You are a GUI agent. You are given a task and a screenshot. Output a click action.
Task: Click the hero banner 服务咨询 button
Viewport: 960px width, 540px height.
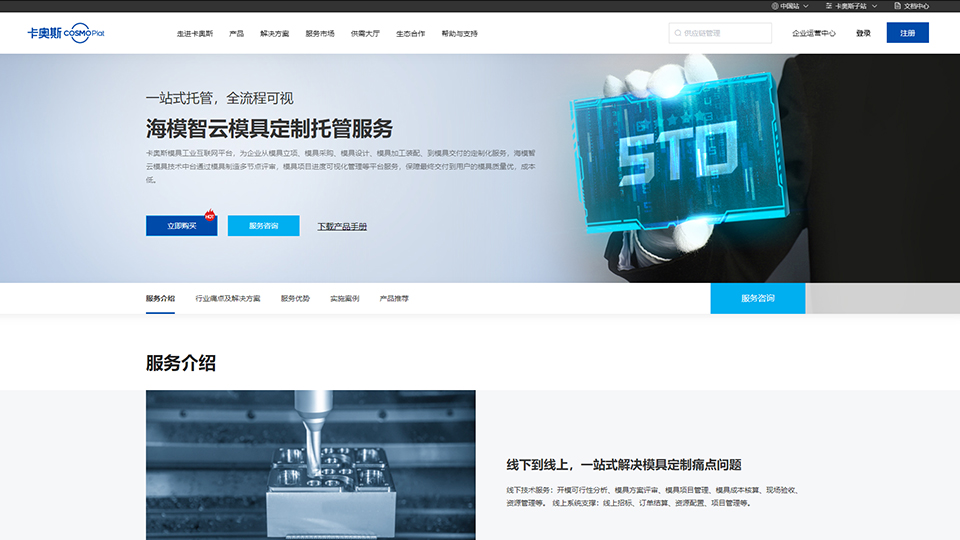(x=263, y=225)
